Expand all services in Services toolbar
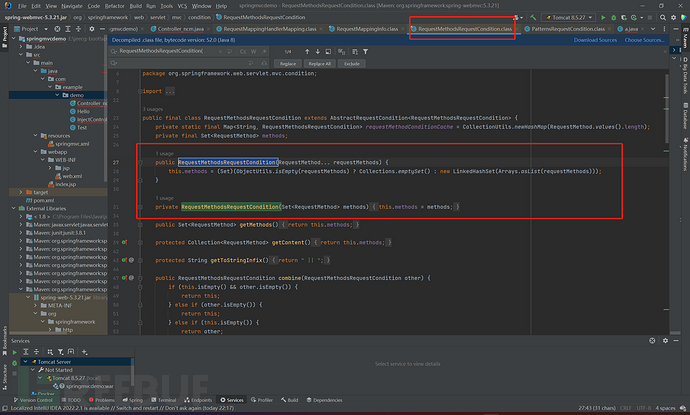 tap(26, 352)
